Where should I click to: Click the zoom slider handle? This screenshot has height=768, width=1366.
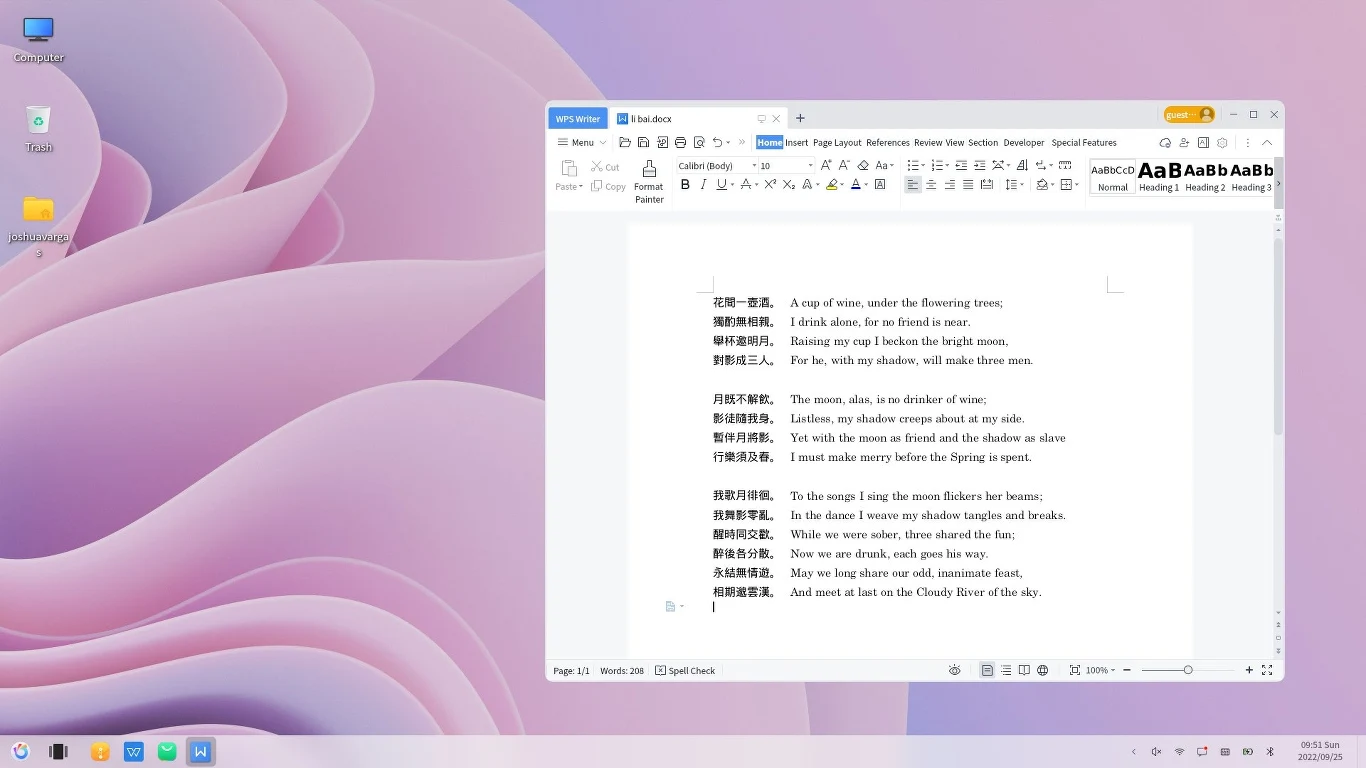pyautogui.click(x=1188, y=670)
